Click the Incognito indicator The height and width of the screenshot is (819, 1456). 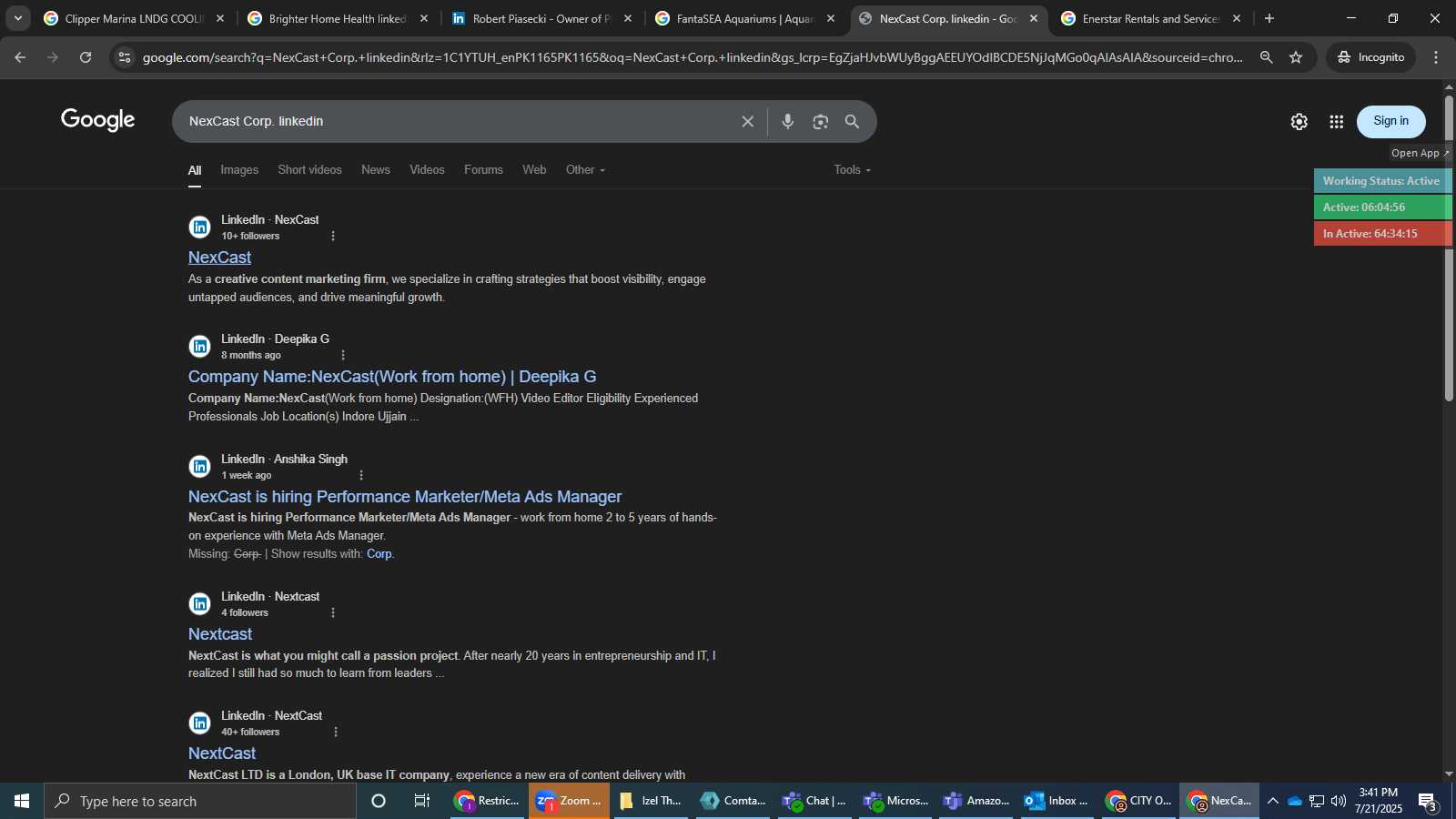(x=1370, y=57)
